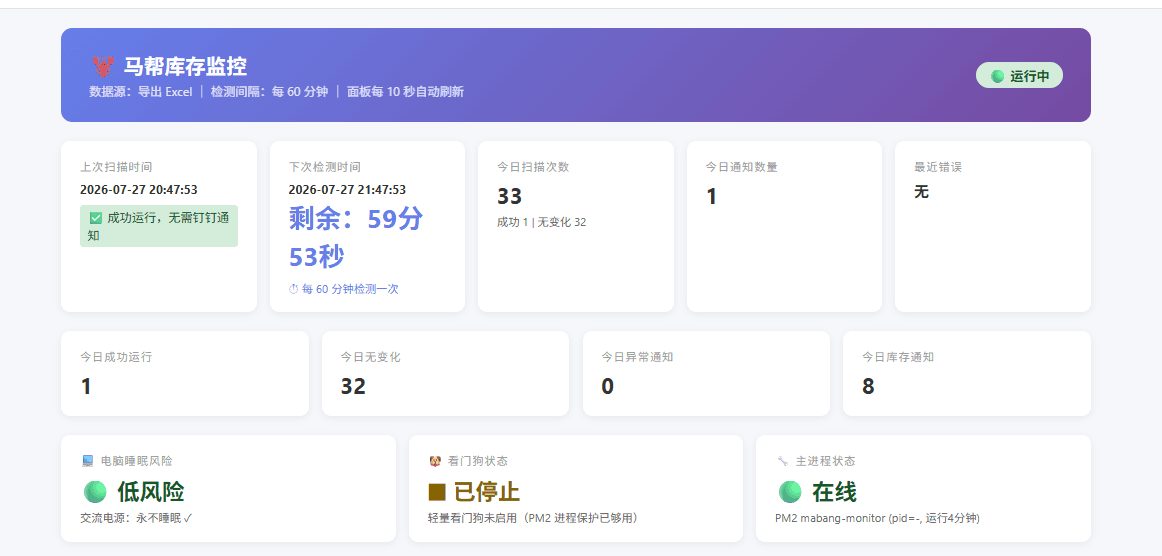Viewport: 1162px width, 556px height.
Task: Click the green checkmark icon in 成功运行 notice
Action: (96, 218)
